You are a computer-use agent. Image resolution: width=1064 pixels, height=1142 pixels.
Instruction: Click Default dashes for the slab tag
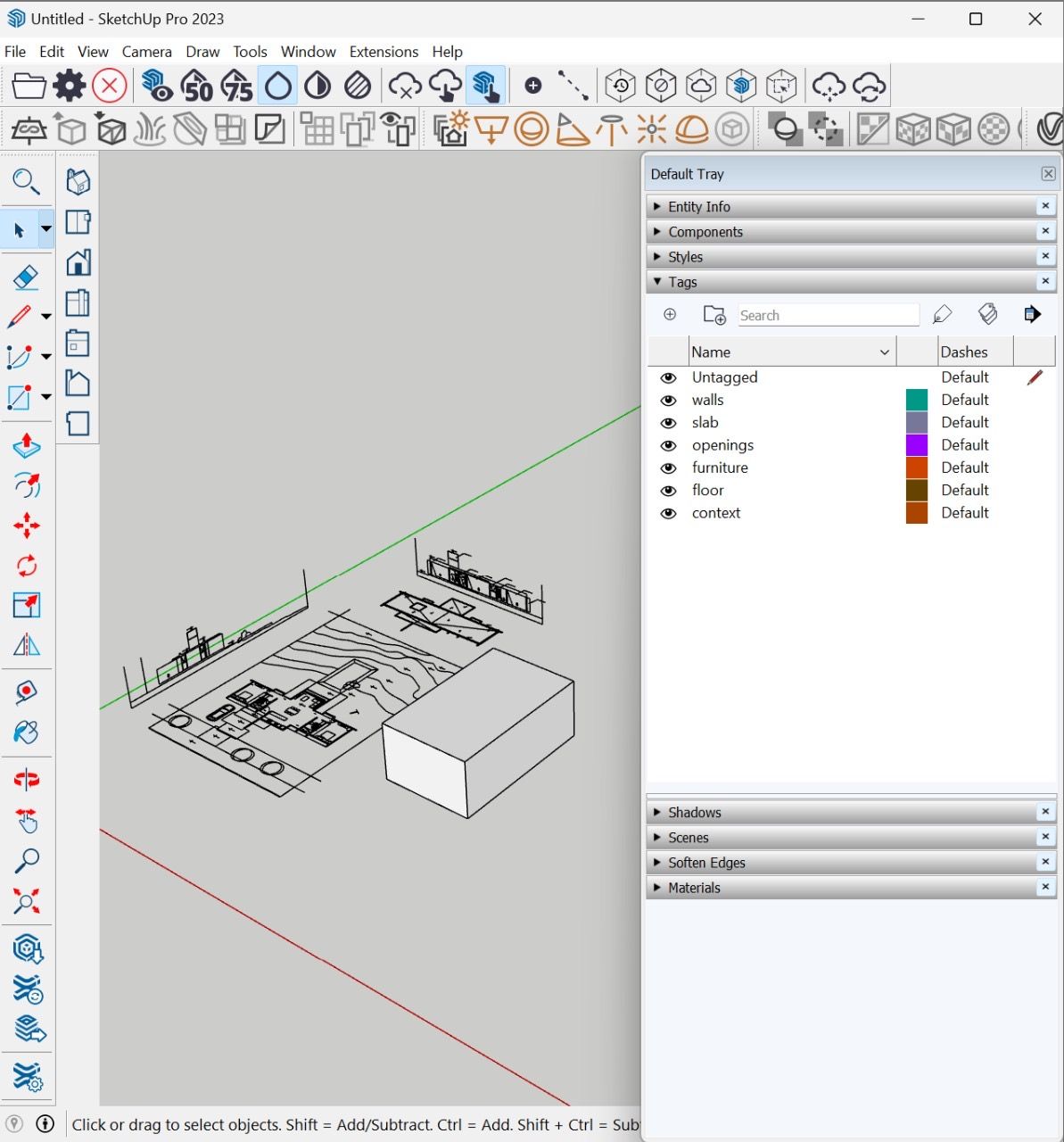(x=965, y=423)
